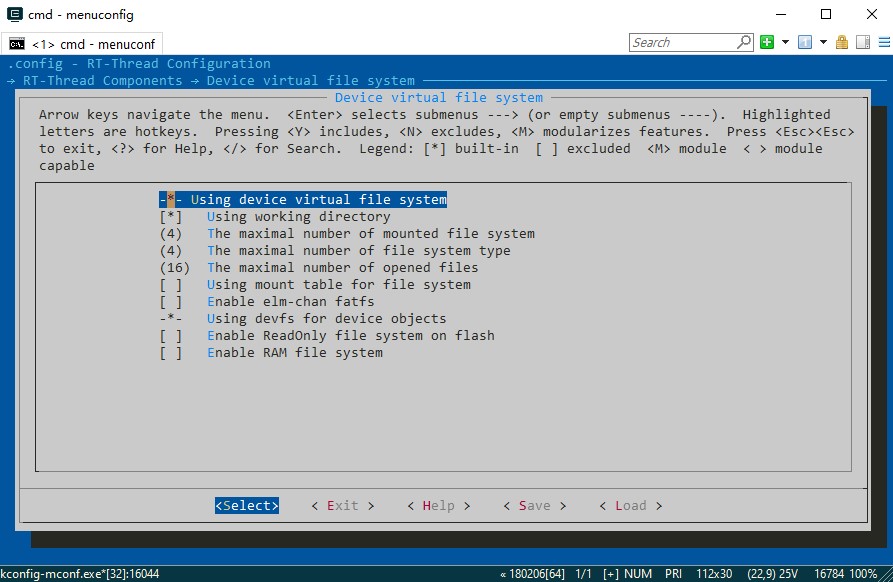Click the < Exit > button
This screenshot has width=893, height=582.
pyautogui.click(x=343, y=506)
